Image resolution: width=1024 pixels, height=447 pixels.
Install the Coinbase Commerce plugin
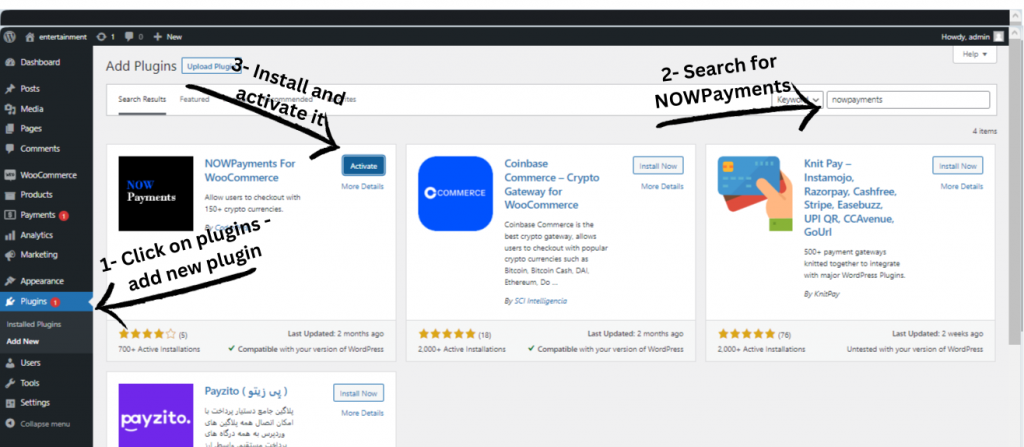(x=658, y=166)
